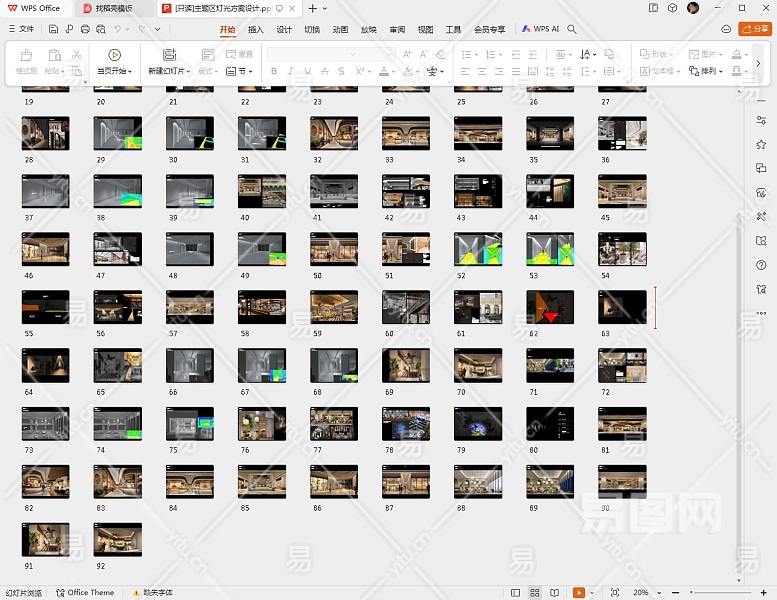Switch to the 插入 ribbon tab
The width and height of the screenshot is (777, 600).
point(256,30)
